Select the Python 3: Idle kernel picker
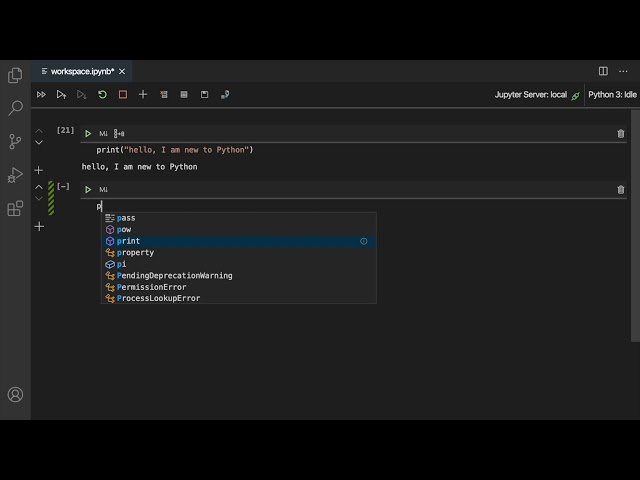 click(x=612, y=95)
